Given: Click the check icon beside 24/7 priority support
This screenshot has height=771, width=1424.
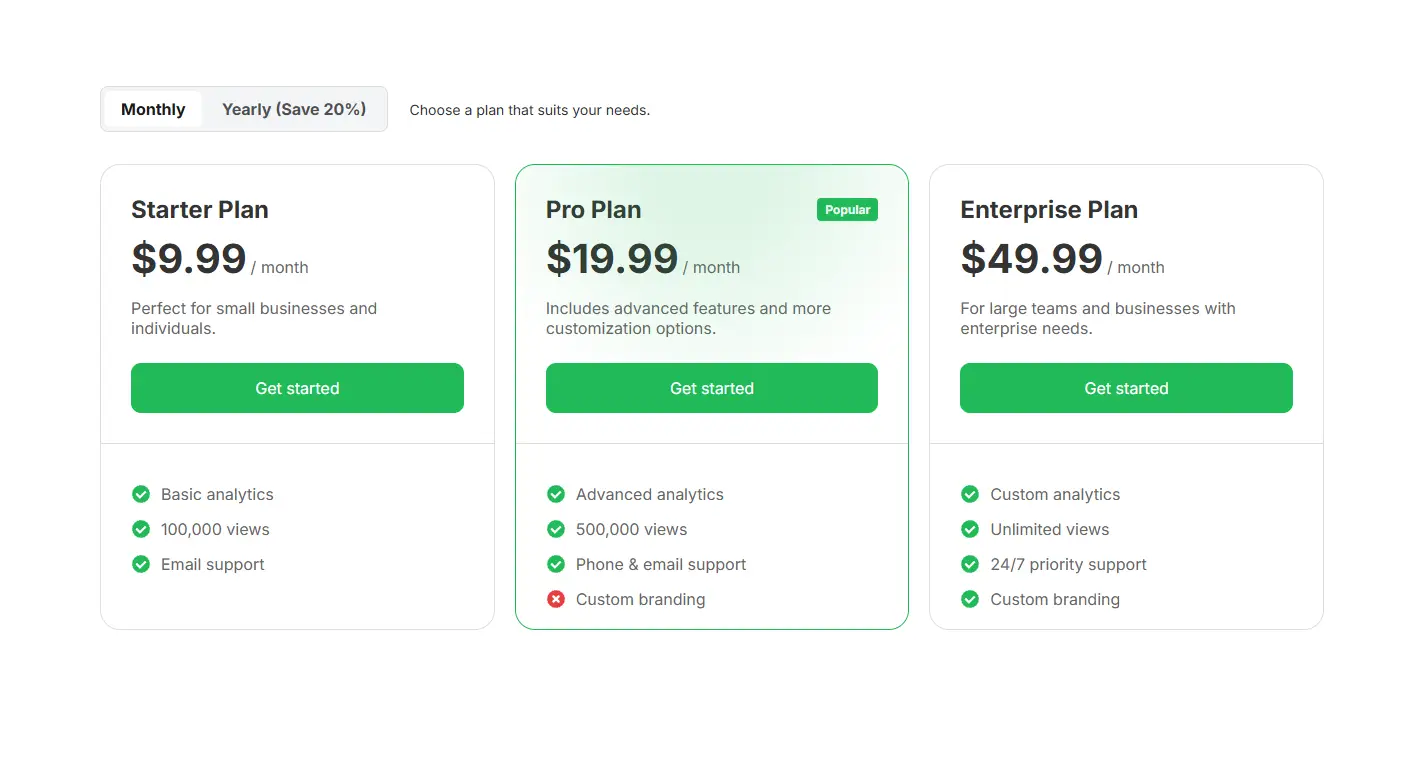Looking at the screenshot, I should pyautogui.click(x=970, y=564).
